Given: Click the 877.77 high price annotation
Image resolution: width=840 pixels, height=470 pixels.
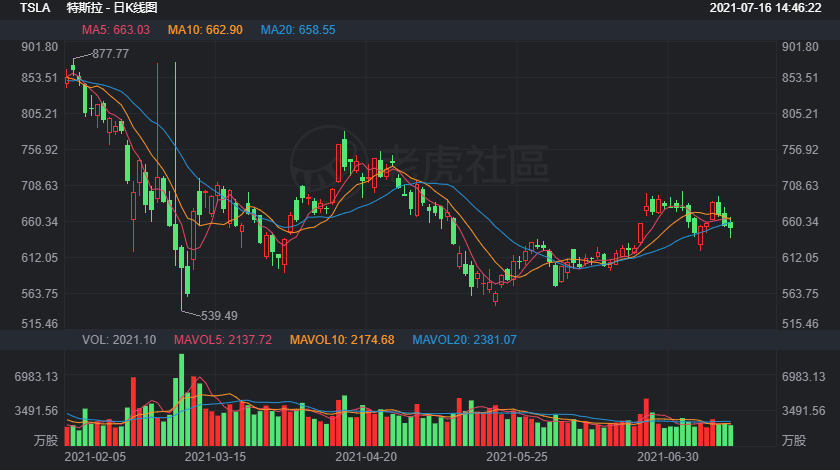Looking at the screenshot, I should pyautogui.click(x=110, y=54).
